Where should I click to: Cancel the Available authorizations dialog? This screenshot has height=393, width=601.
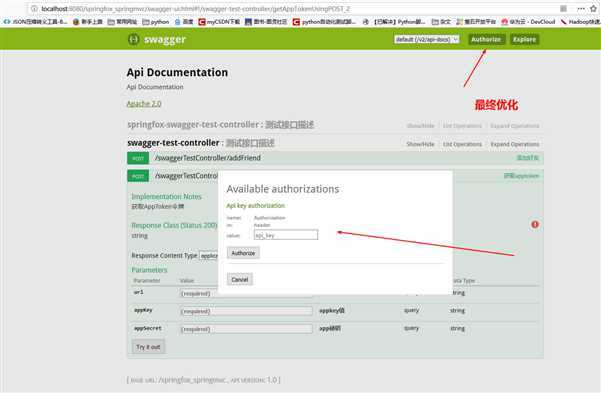240,280
